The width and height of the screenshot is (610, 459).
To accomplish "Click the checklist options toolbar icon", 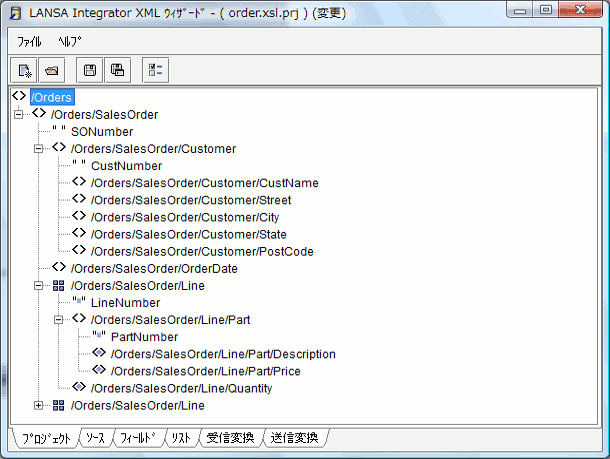I will click(156, 70).
